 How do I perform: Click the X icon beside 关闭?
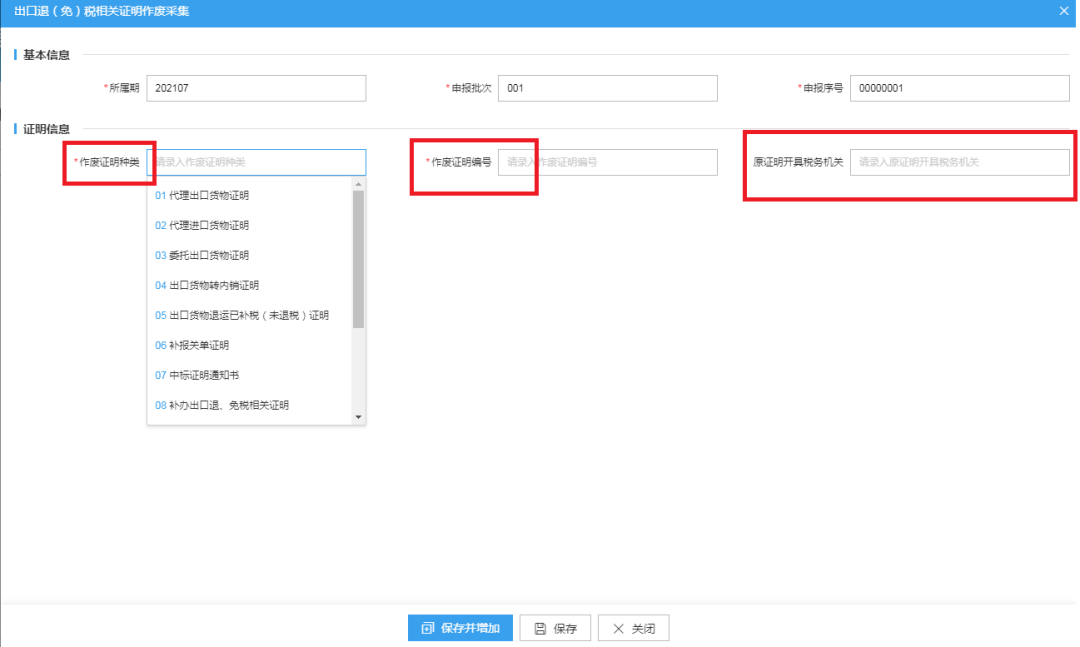coord(619,628)
